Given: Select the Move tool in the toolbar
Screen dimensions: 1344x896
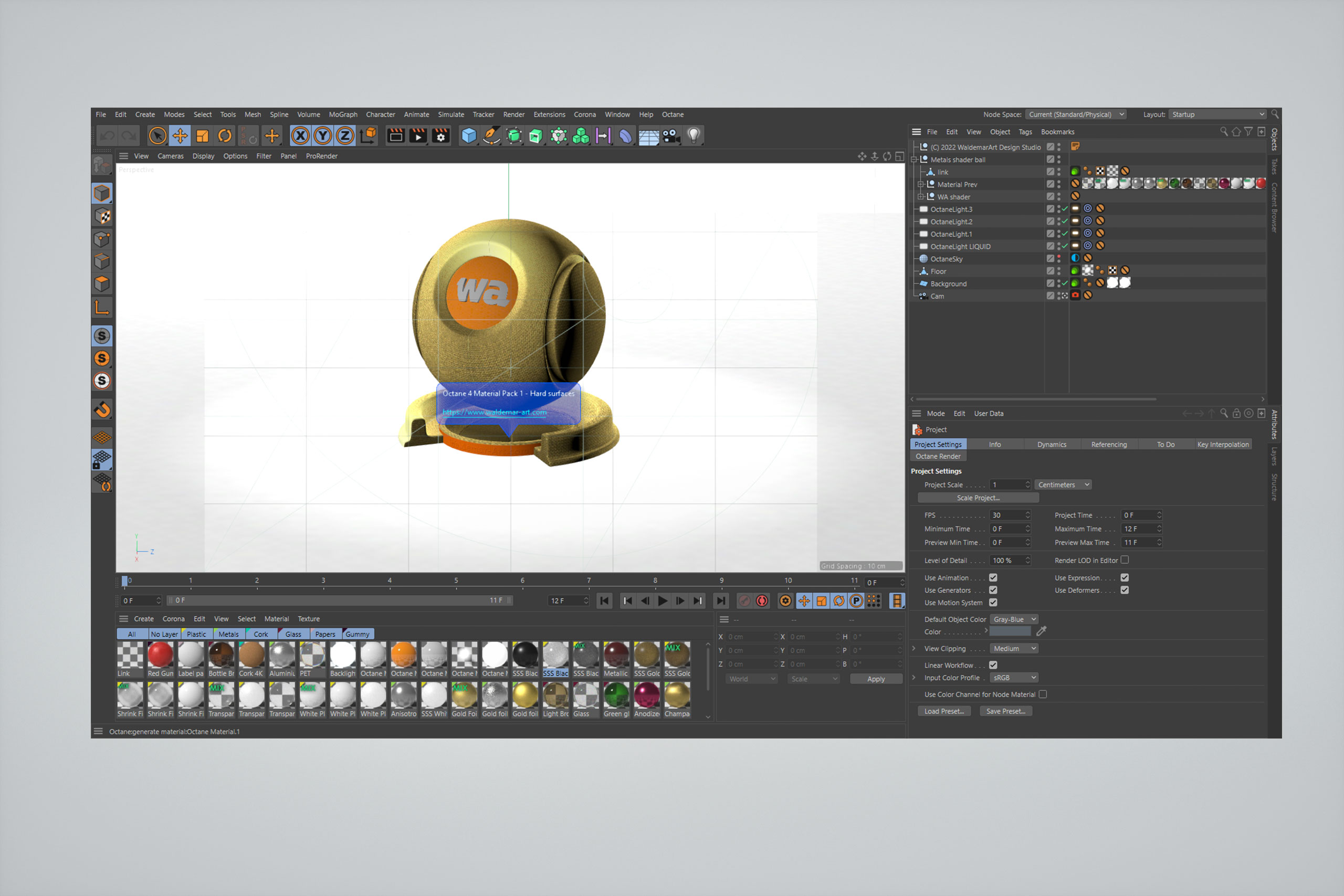Looking at the screenshot, I should tap(180, 137).
